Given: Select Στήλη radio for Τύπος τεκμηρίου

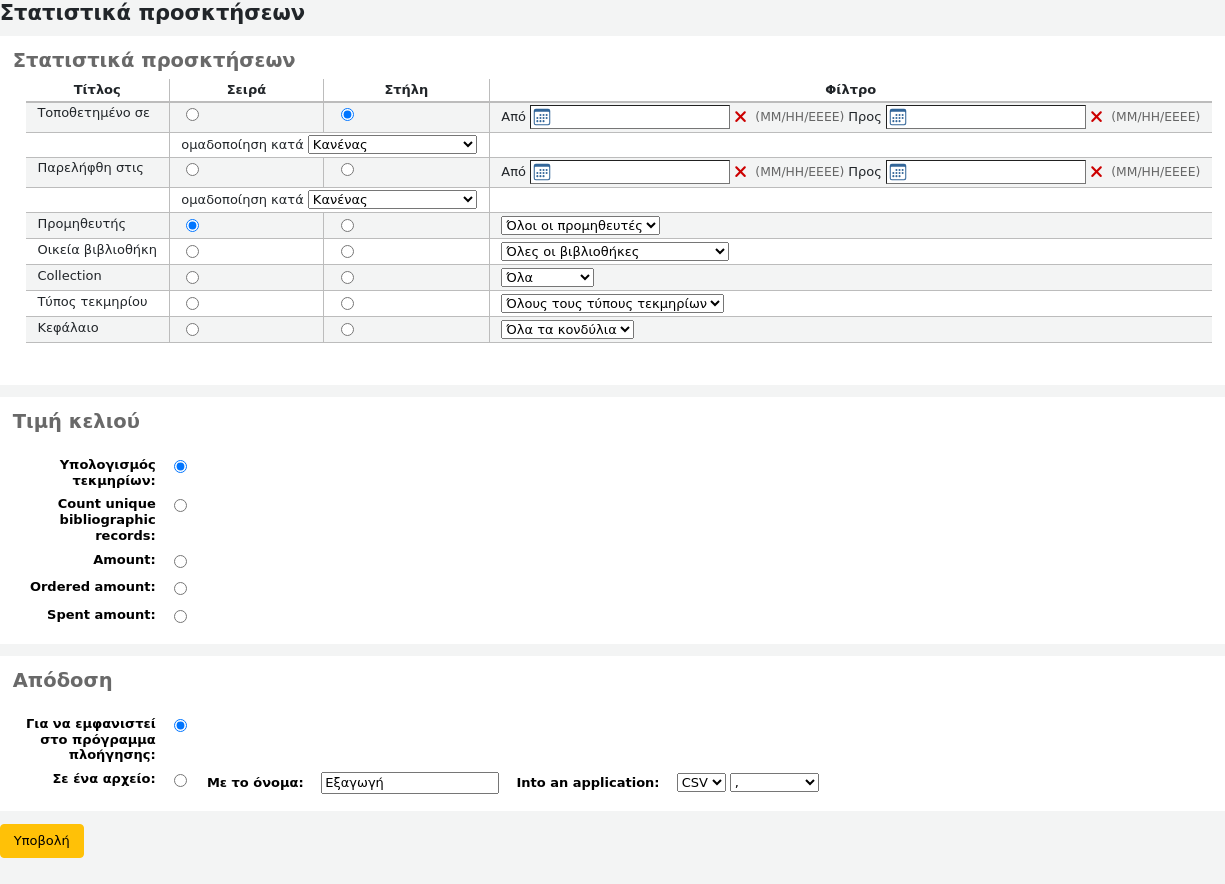Looking at the screenshot, I should (347, 303).
